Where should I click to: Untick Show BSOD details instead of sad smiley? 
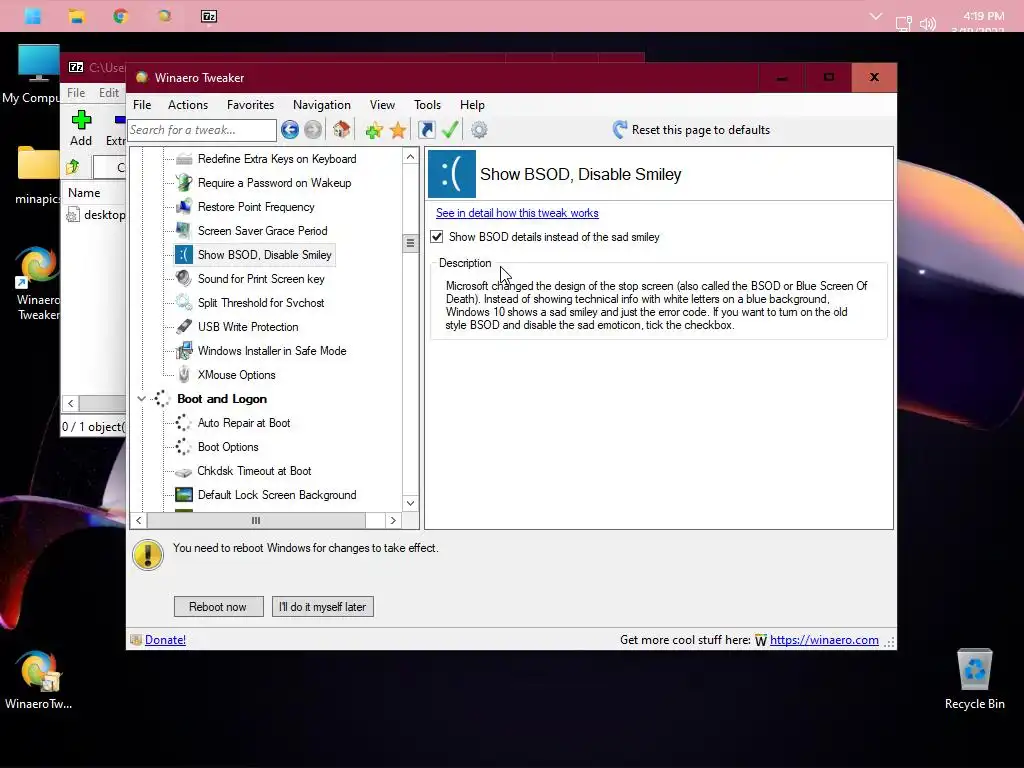[x=437, y=237]
